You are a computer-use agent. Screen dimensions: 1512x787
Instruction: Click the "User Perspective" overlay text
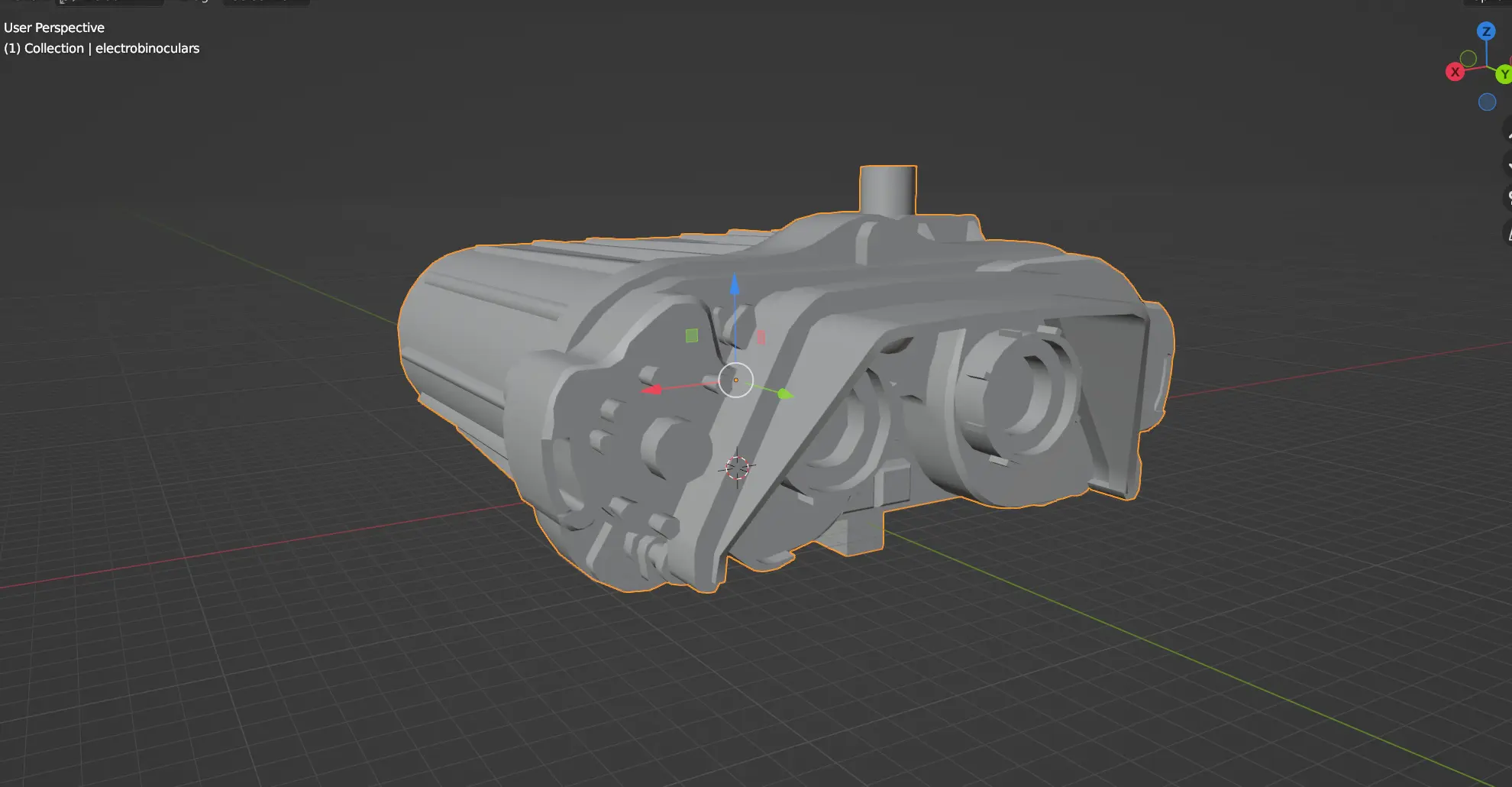[54, 28]
